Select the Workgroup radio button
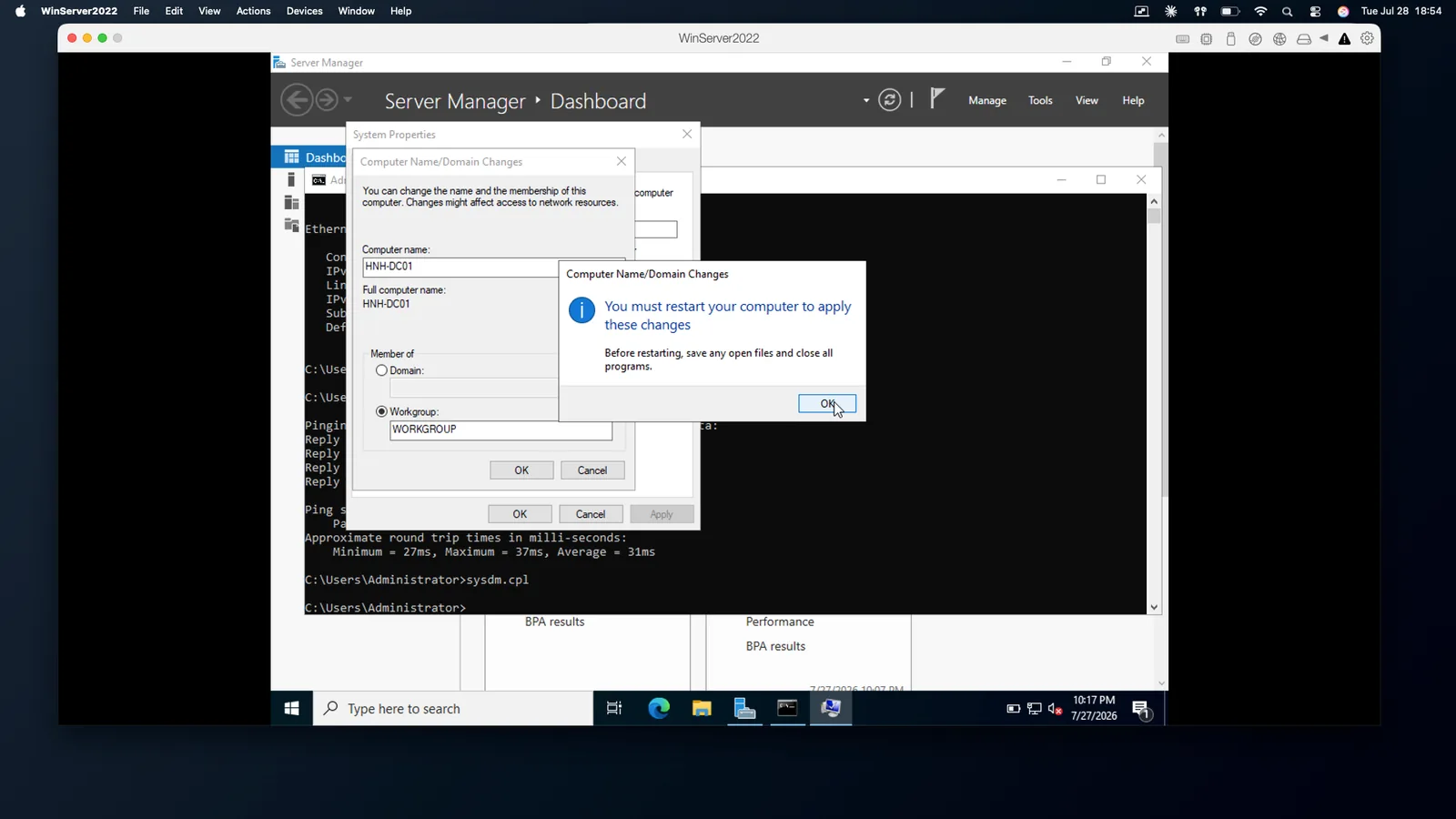 coord(381,411)
